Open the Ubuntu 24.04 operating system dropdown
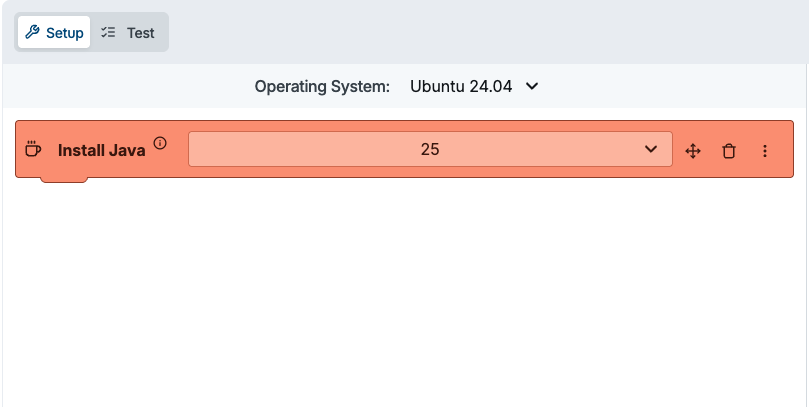The height and width of the screenshot is (407, 809). point(474,87)
